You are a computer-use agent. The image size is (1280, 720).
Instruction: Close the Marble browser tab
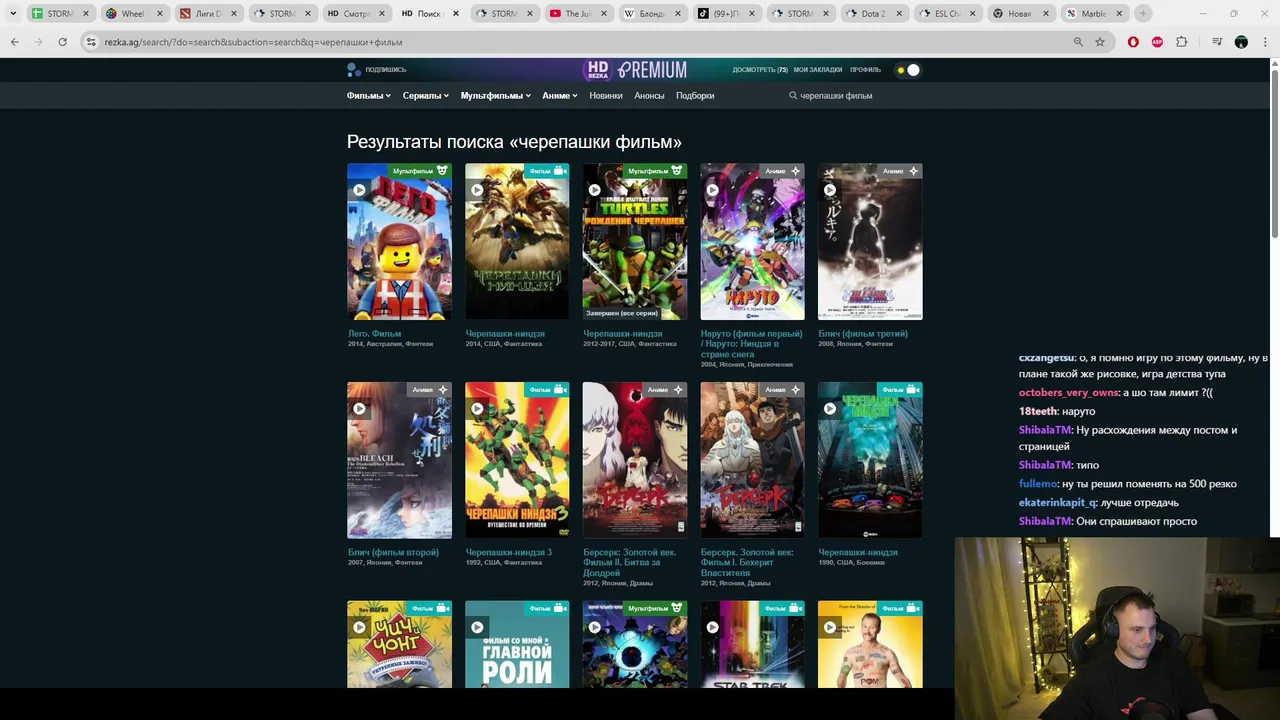(x=1119, y=14)
